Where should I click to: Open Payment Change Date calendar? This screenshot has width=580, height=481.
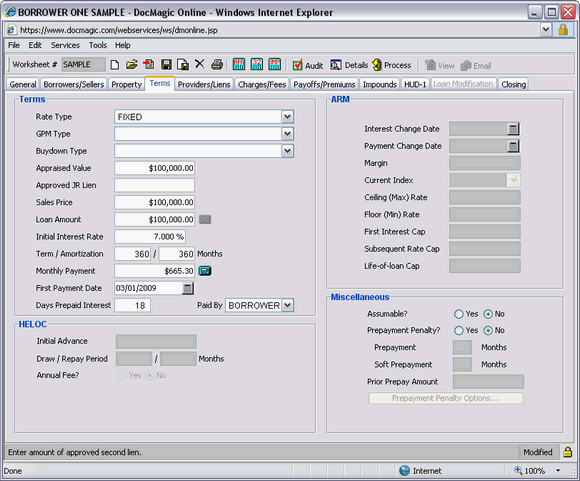click(513, 146)
